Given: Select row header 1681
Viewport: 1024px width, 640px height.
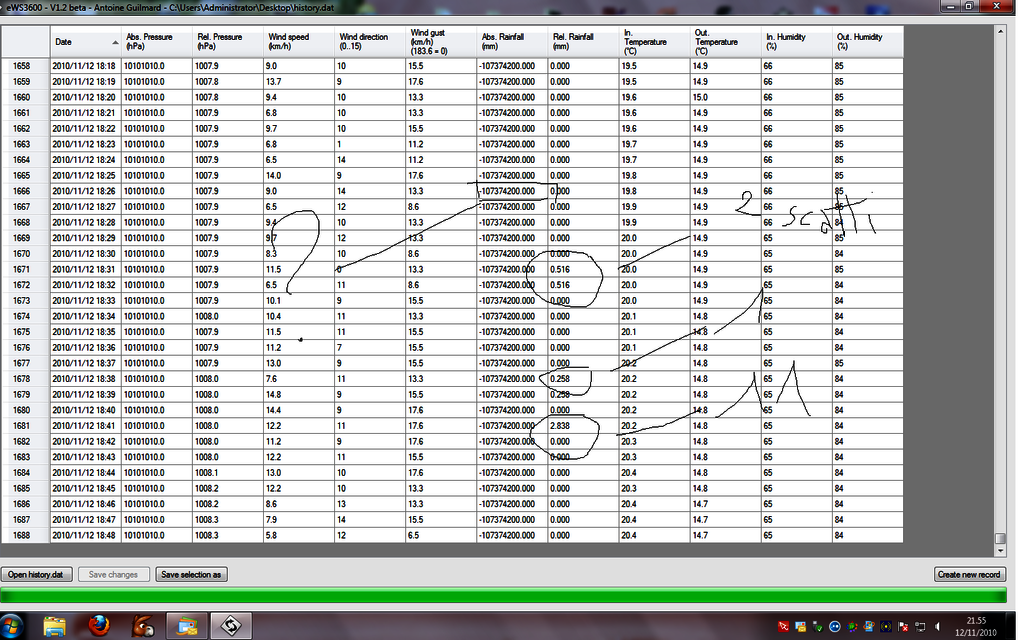Looking at the screenshot, I should [x=25, y=426].
